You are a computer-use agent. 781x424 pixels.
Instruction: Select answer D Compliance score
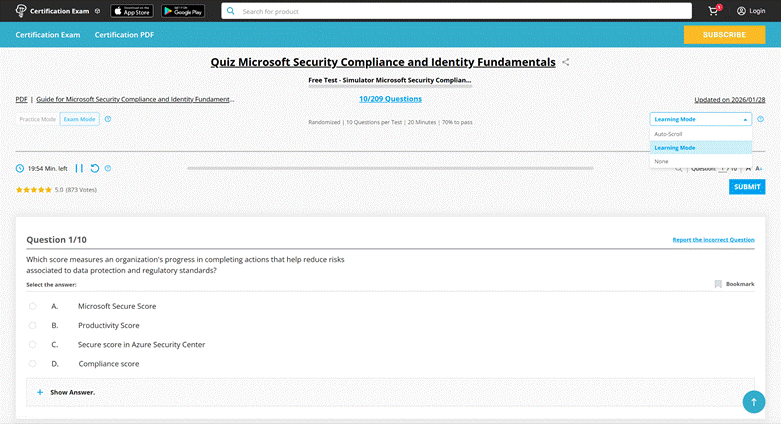coord(33,364)
